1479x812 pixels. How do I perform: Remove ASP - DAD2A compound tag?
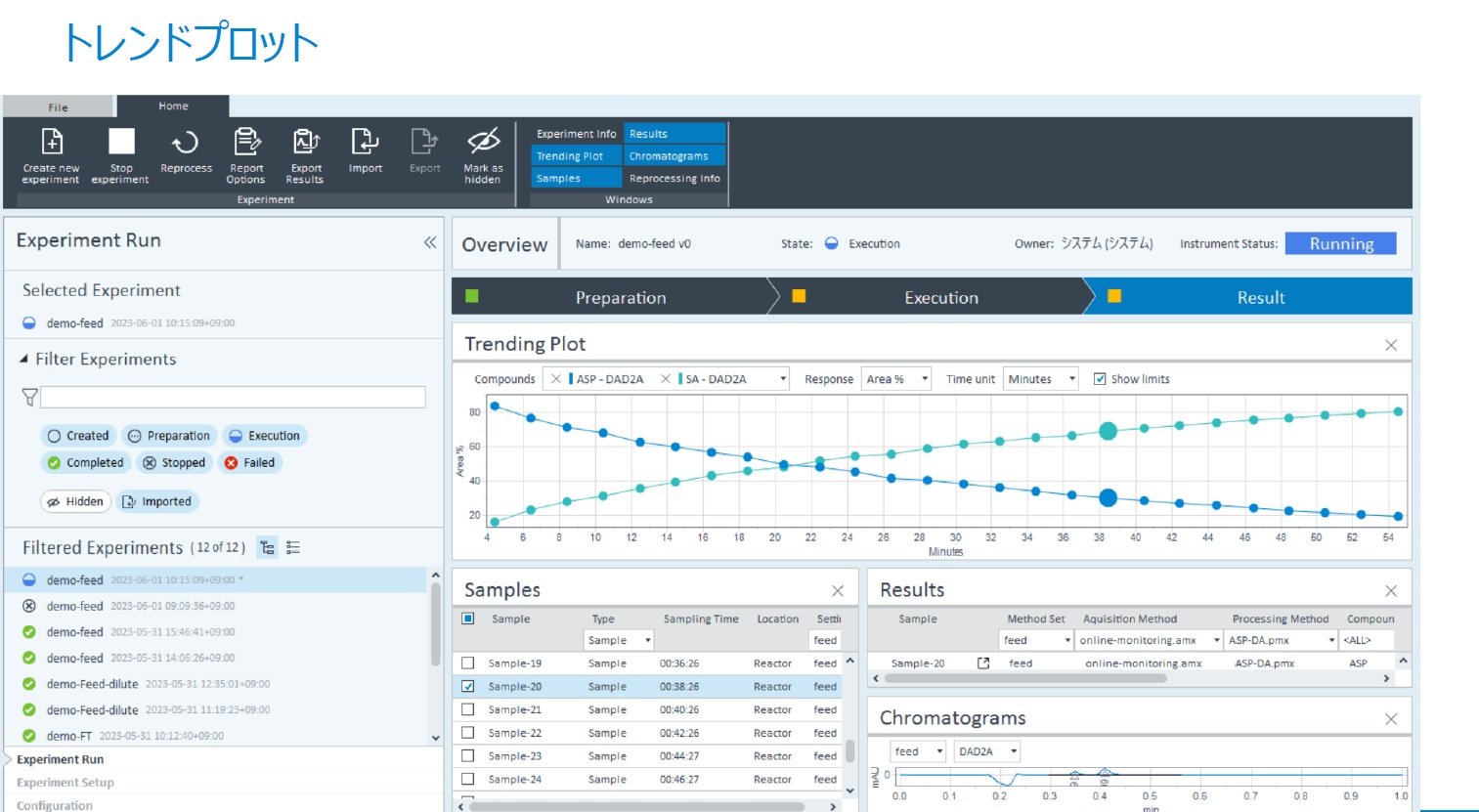tap(556, 379)
